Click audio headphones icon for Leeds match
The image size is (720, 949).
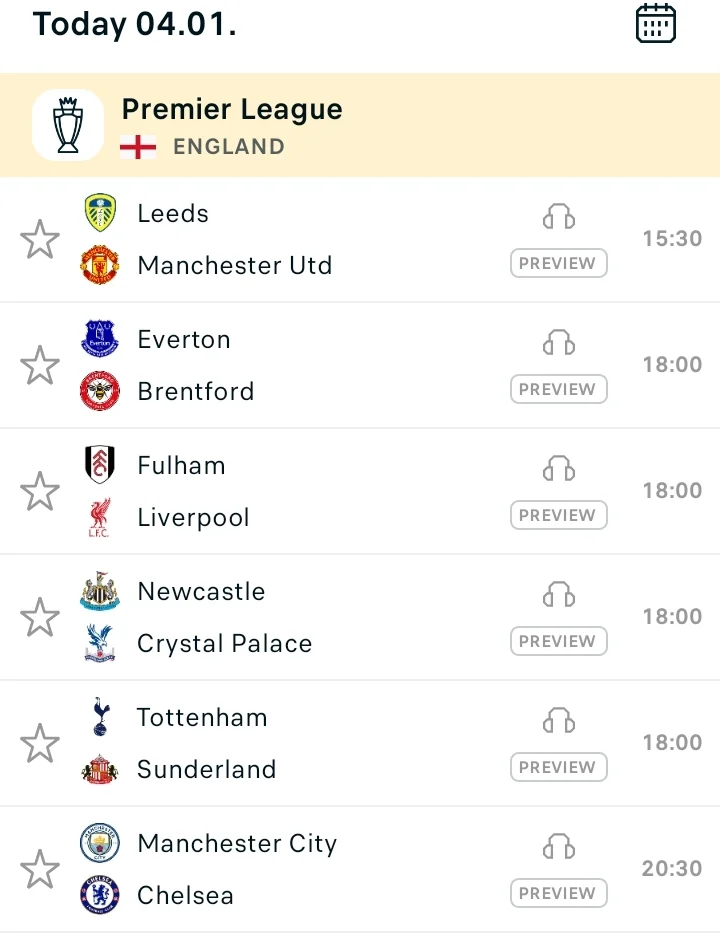pos(559,217)
